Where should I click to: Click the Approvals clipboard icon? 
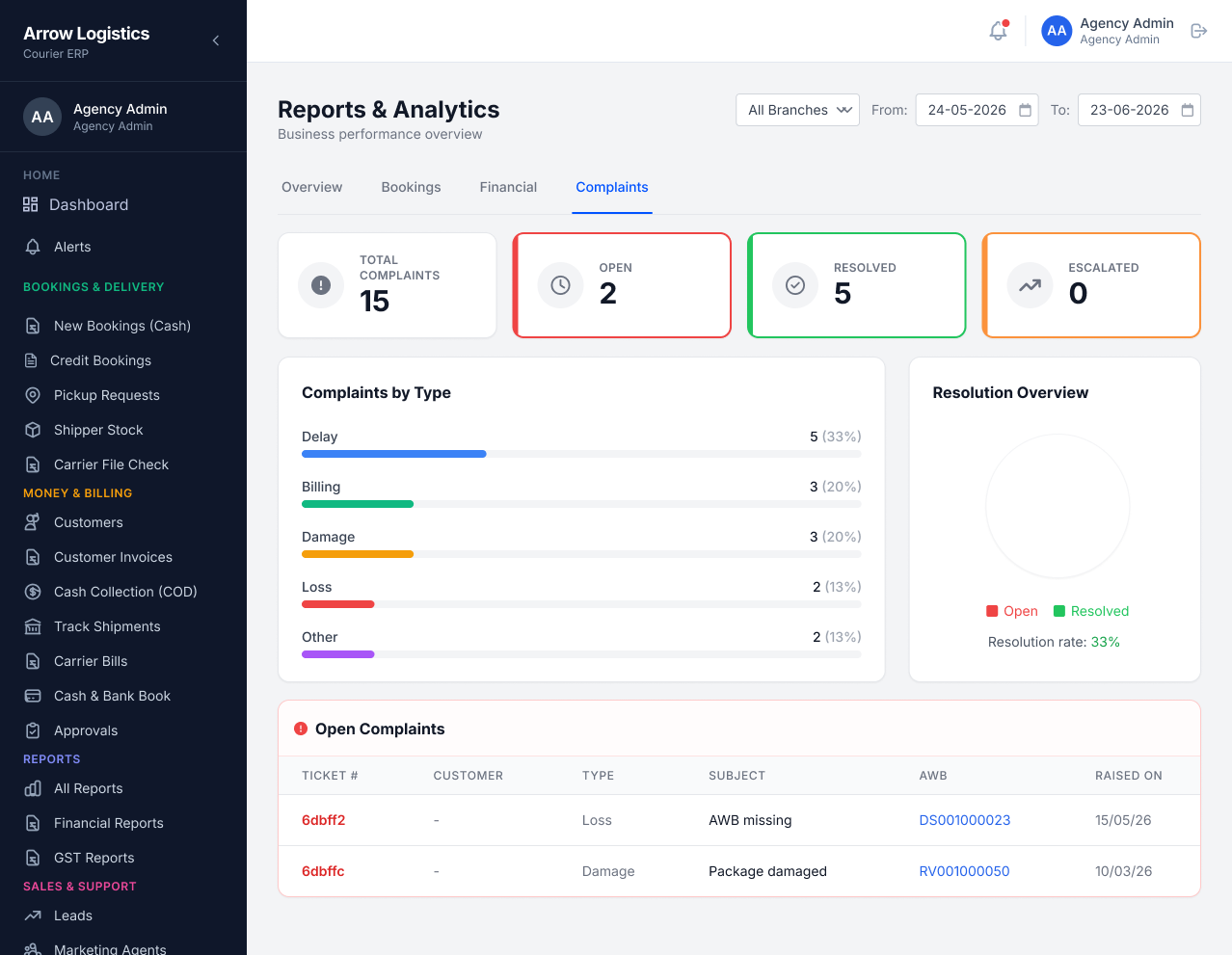coord(33,730)
